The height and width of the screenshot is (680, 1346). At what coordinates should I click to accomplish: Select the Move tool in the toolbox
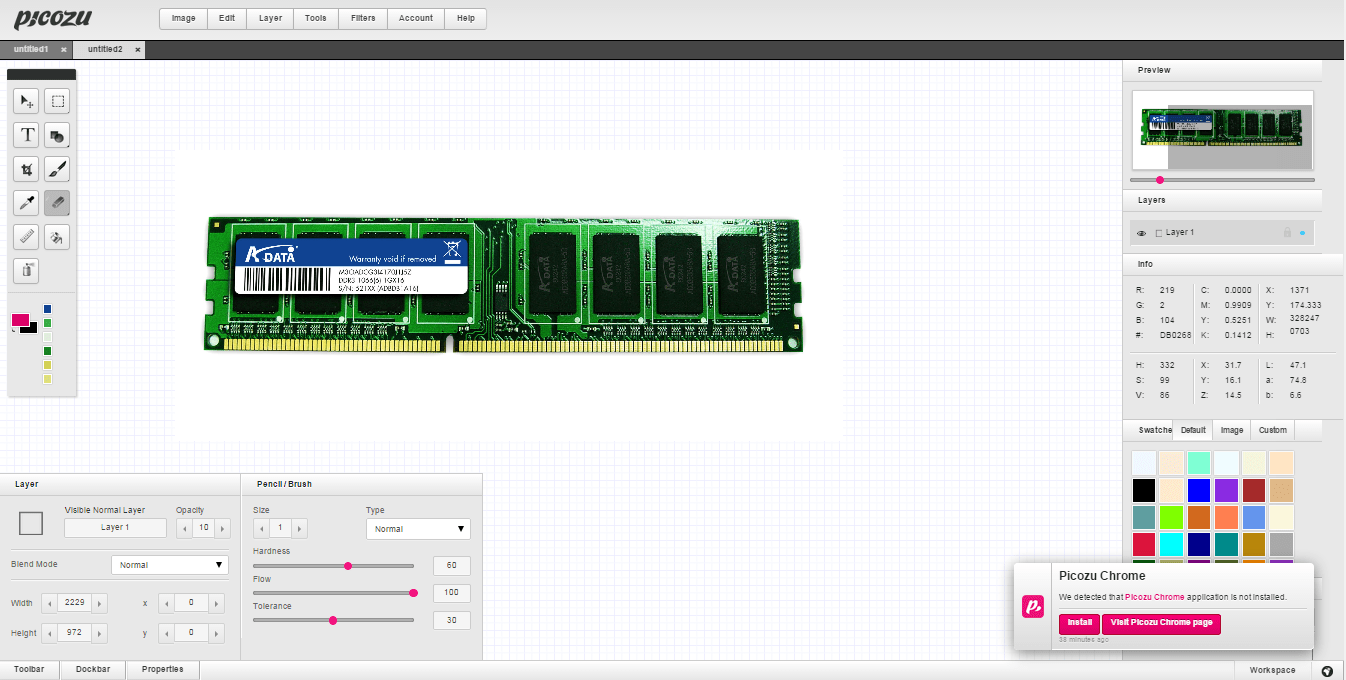point(27,101)
